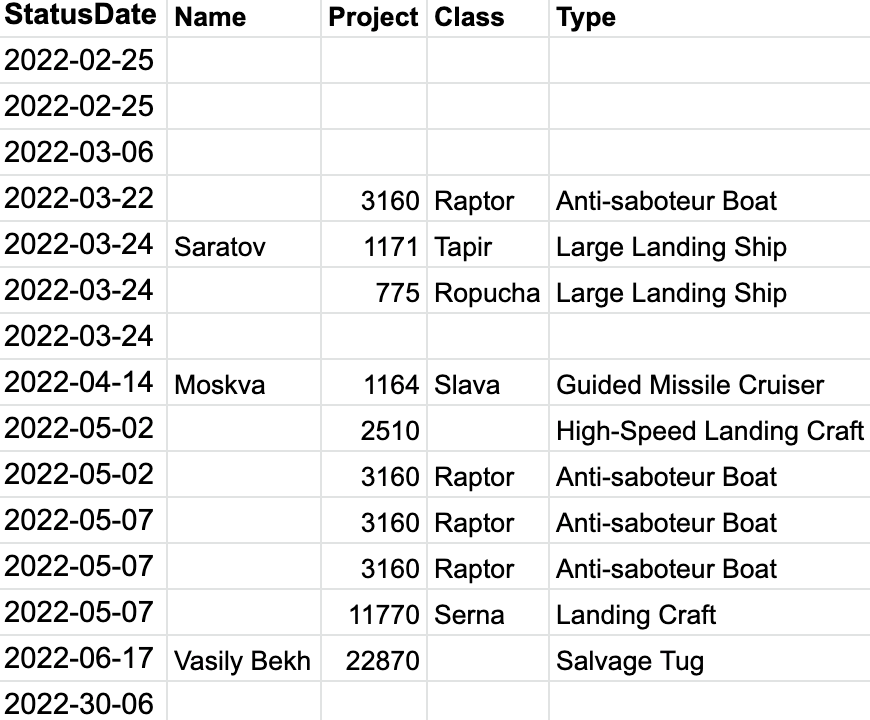Select the Tapir class cell
The height and width of the screenshot is (720, 870).
pos(463,247)
